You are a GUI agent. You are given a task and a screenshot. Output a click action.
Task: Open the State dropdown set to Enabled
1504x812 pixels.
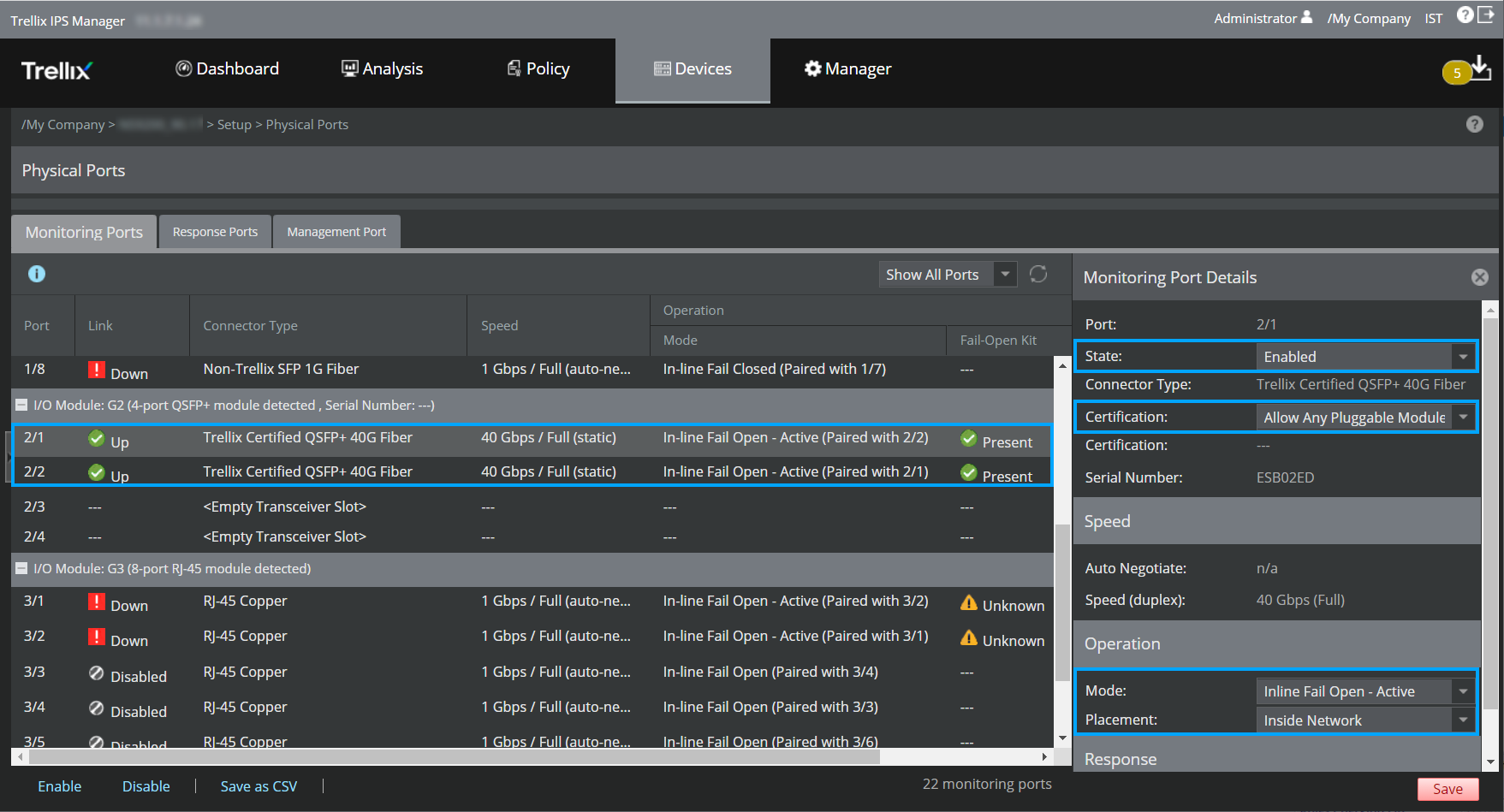[x=1365, y=357]
